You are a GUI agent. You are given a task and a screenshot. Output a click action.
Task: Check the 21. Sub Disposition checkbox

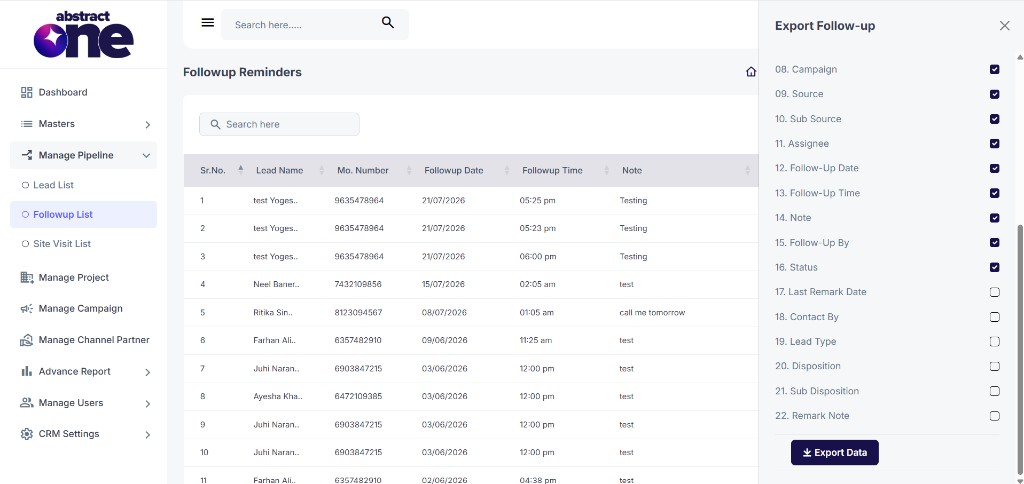(995, 391)
